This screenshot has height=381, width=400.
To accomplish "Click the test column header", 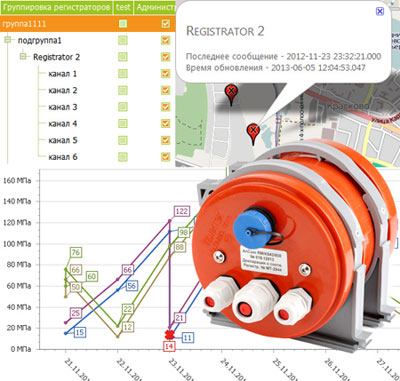I will pyautogui.click(x=123, y=7).
